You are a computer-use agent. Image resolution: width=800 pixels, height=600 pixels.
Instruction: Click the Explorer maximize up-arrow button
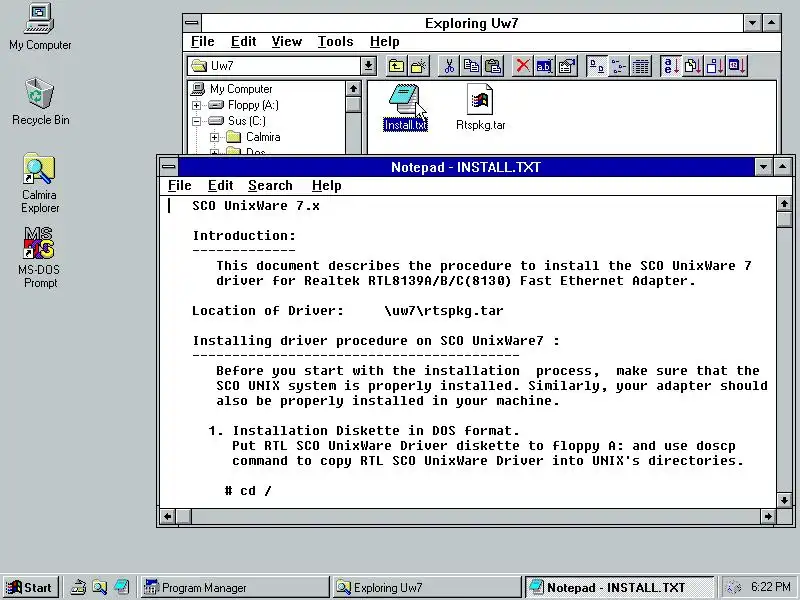point(771,23)
